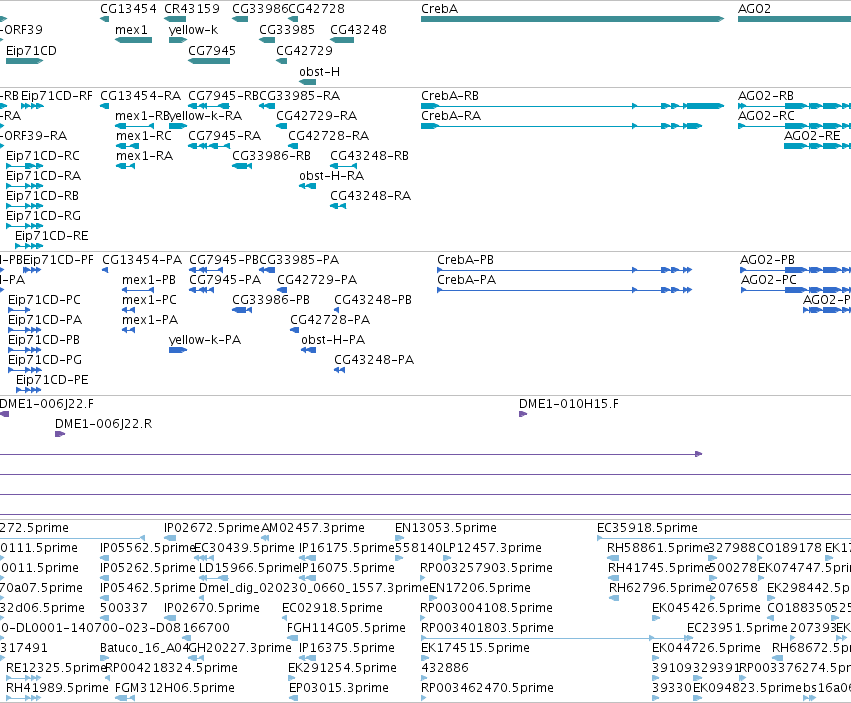Select the obst-H-RA transcript

[308, 186]
